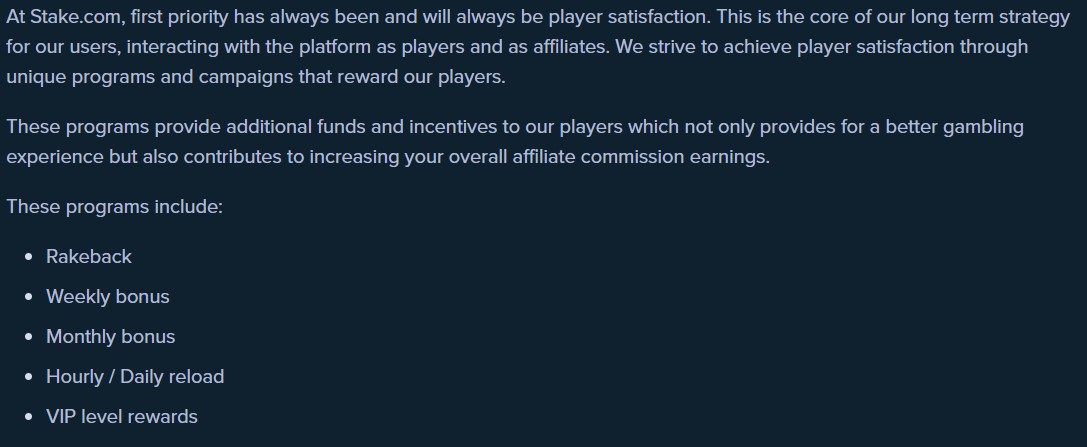This screenshot has width=1087, height=447.
Task: Click the bullet point beside Weekly bonus
Action: pyautogui.click(x=28, y=297)
